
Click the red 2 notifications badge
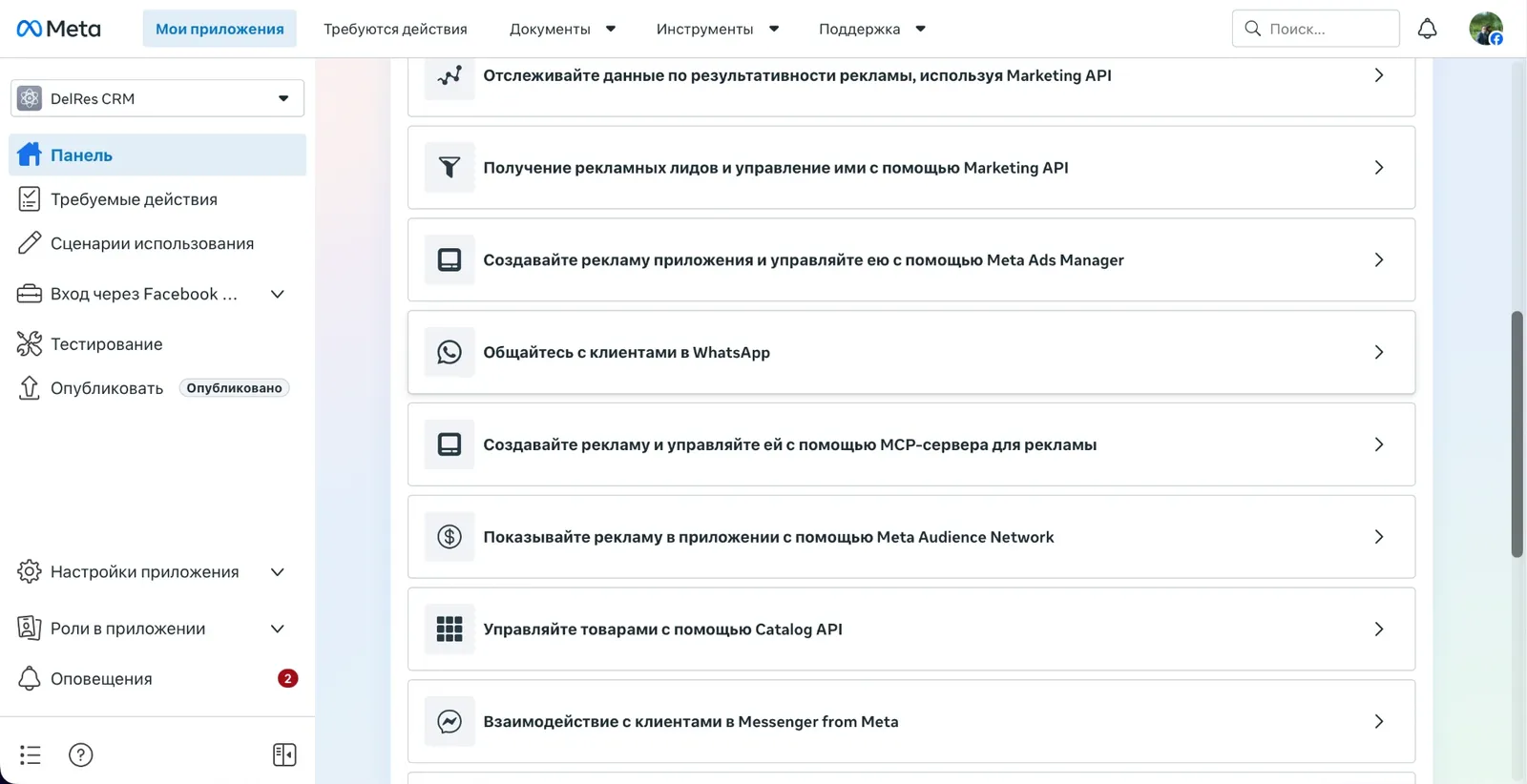(287, 678)
